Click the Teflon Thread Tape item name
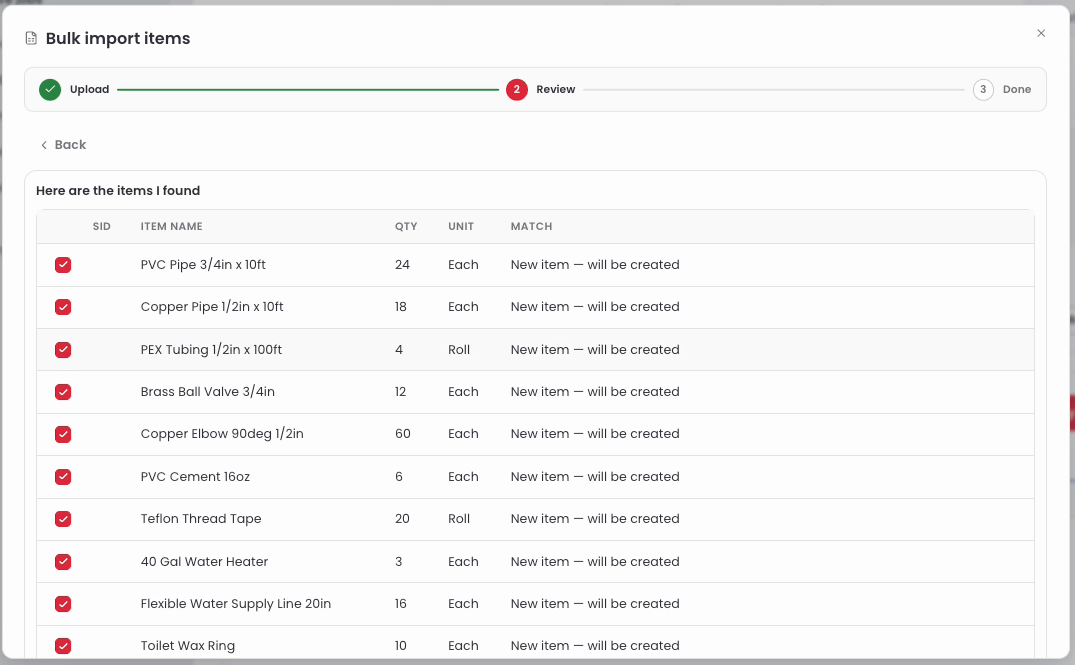 [201, 519]
